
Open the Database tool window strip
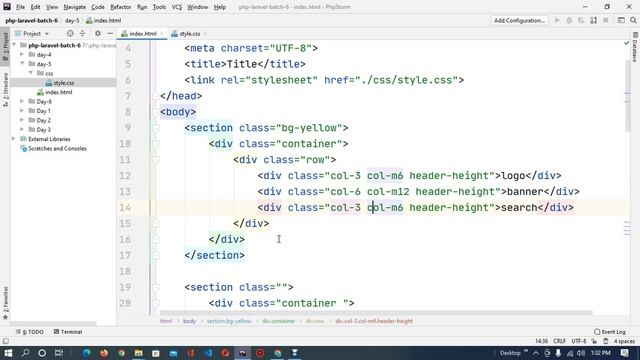pyautogui.click(x=635, y=48)
